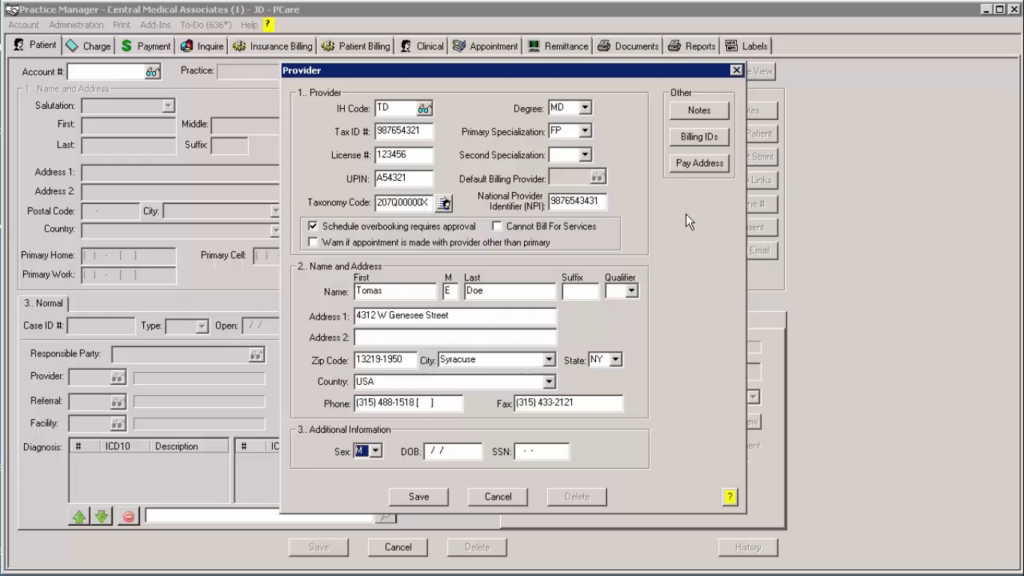Click Taxonomy Code lookup icon
The image size is (1024, 576).
click(x=444, y=203)
